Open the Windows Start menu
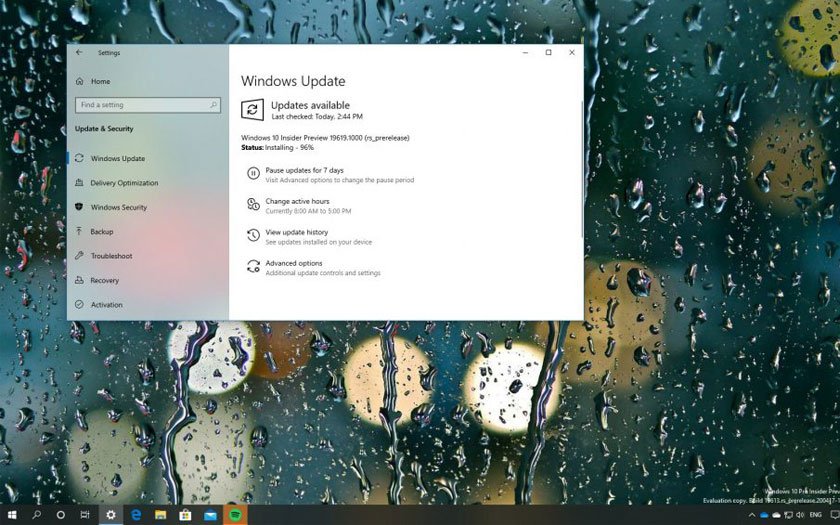Screen dimensions: 840x525 [x=12, y=515]
